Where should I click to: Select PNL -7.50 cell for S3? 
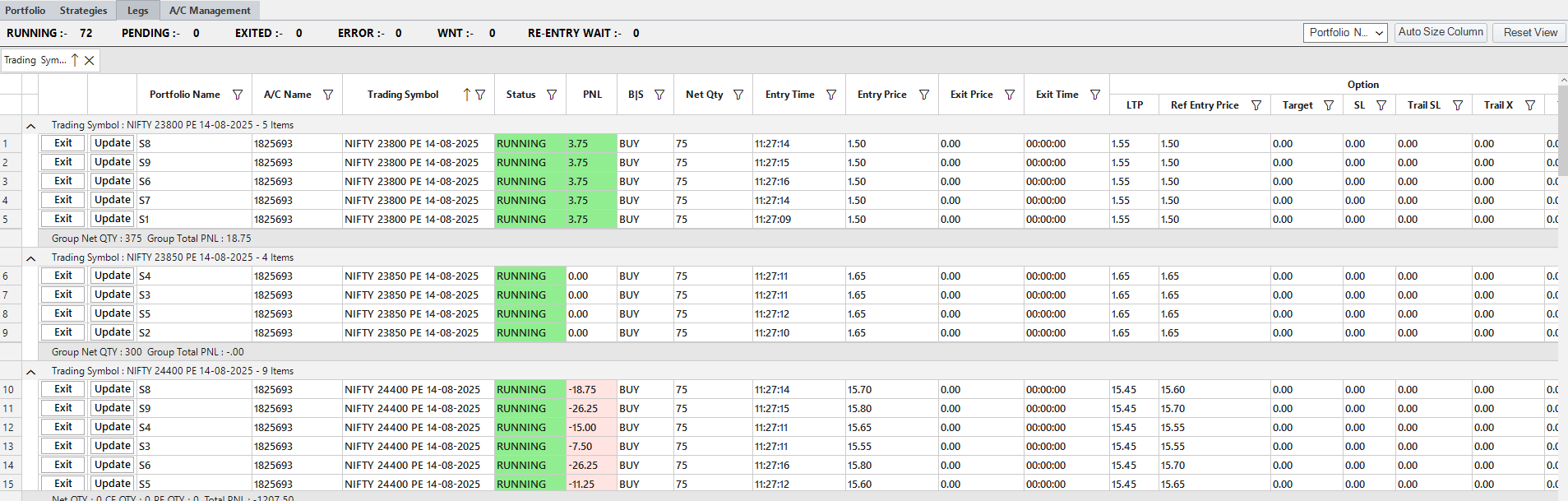pyautogui.click(x=591, y=447)
